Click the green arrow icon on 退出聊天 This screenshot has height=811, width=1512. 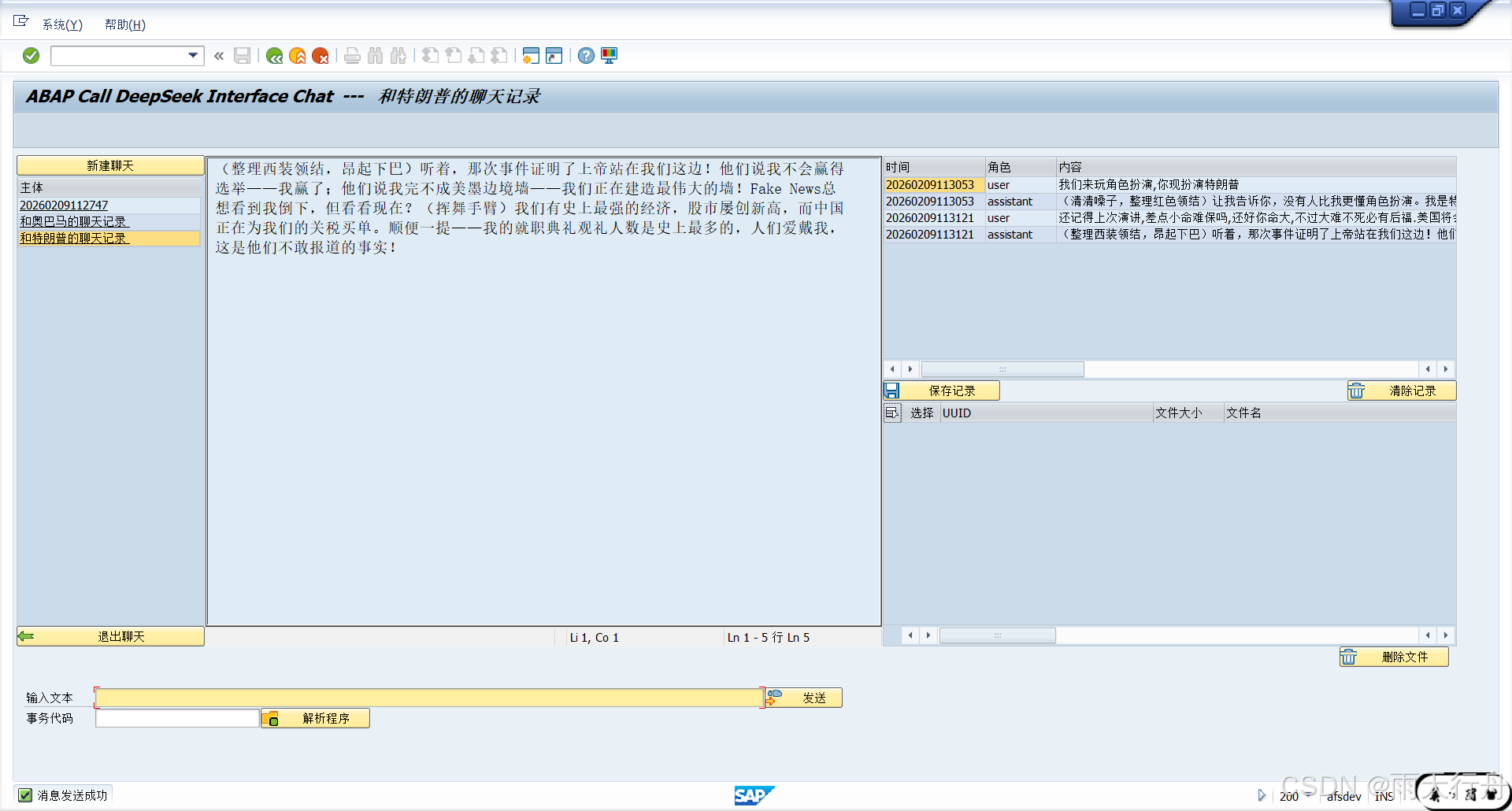[x=26, y=636]
